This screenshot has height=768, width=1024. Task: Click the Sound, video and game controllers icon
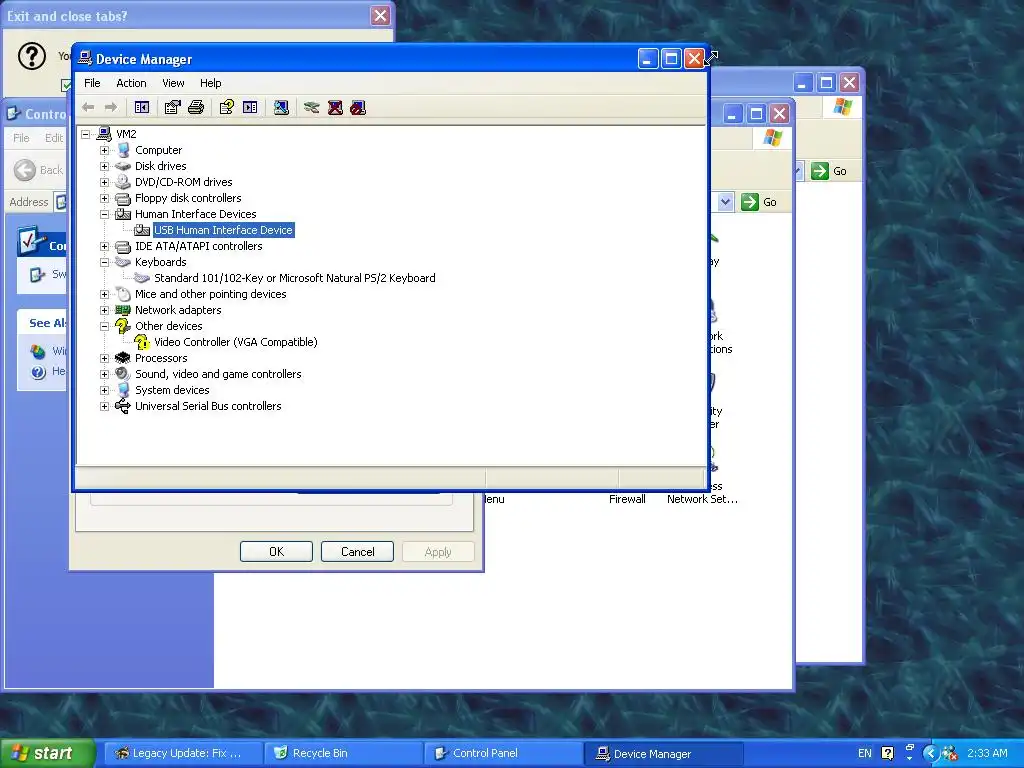click(123, 374)
